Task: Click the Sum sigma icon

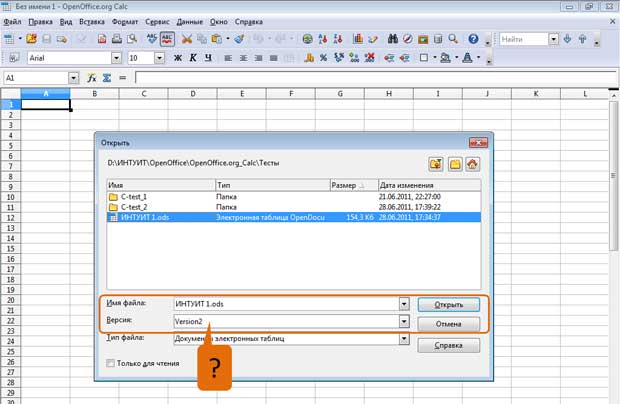Action: [107, 78]
